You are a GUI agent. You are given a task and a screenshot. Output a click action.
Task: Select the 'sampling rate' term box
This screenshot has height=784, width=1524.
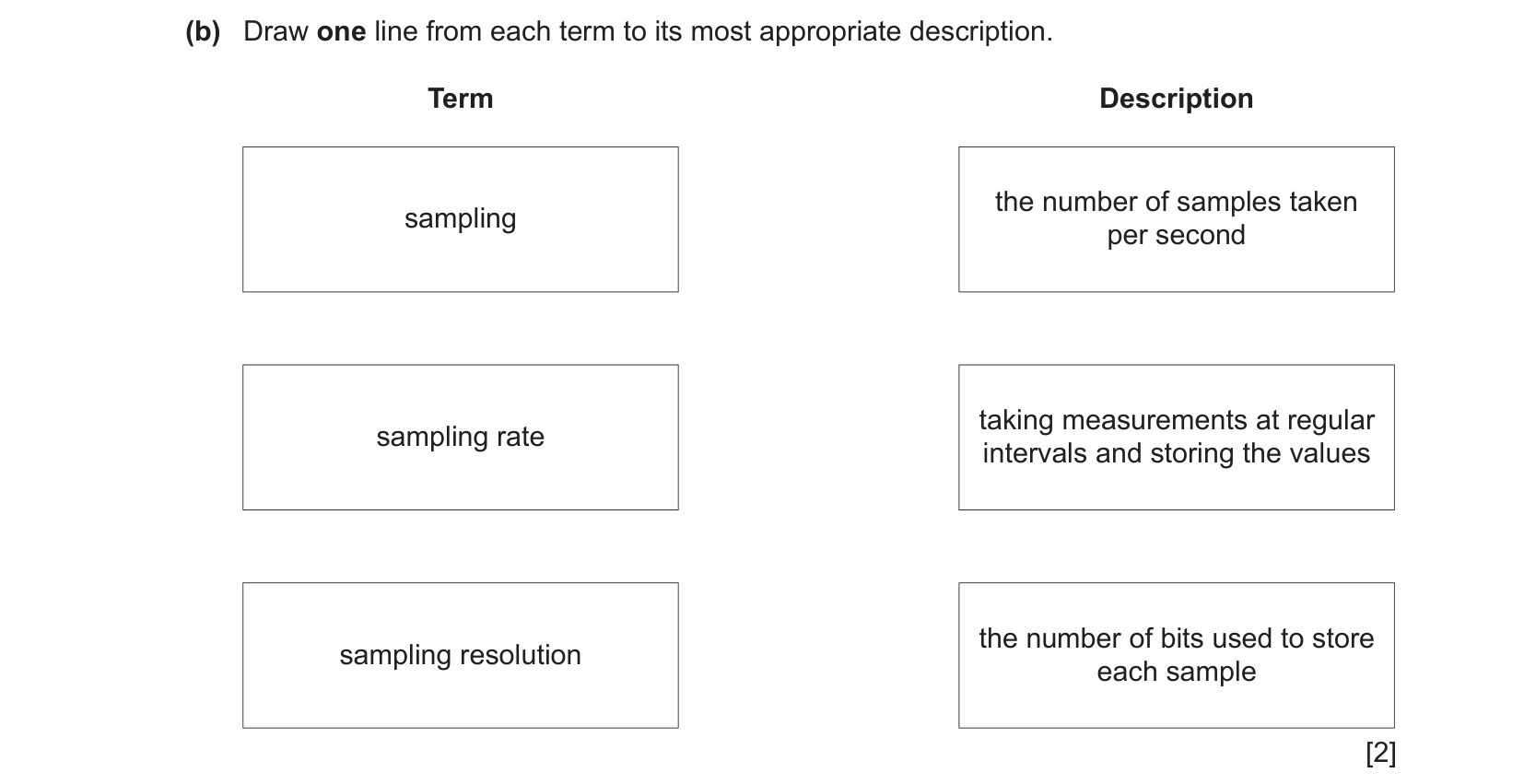point(460,438)
